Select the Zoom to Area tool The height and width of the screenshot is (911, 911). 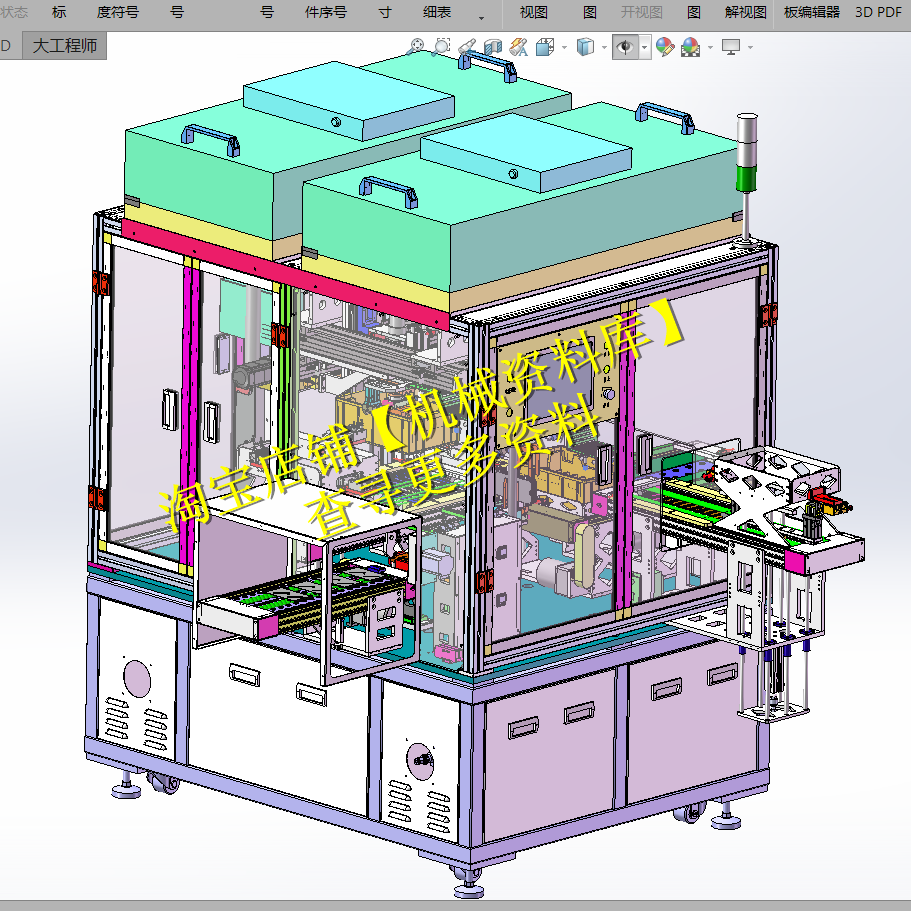click(x=442, y=47)
